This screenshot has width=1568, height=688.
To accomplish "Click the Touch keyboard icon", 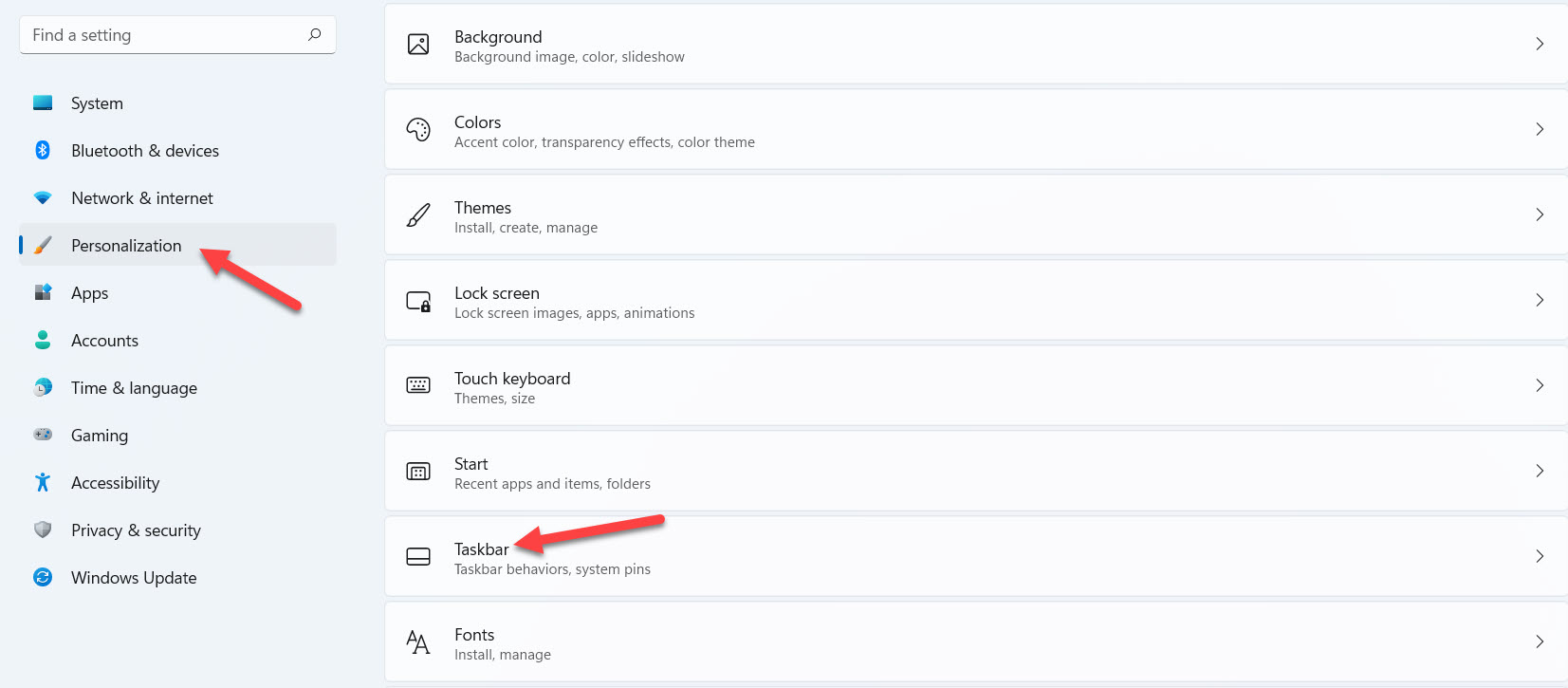I will coord(418,385).
